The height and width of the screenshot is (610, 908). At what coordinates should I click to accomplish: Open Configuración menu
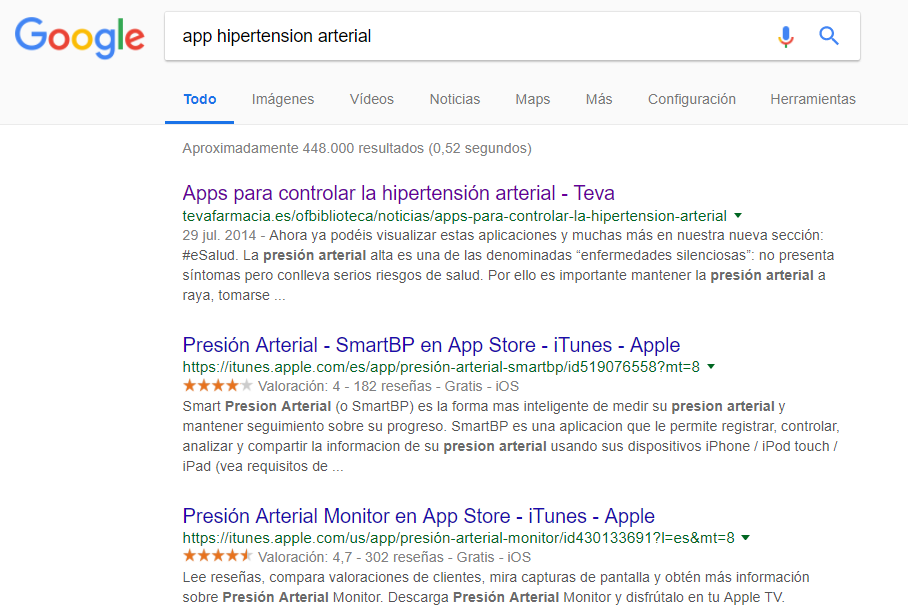coord(691,99)
